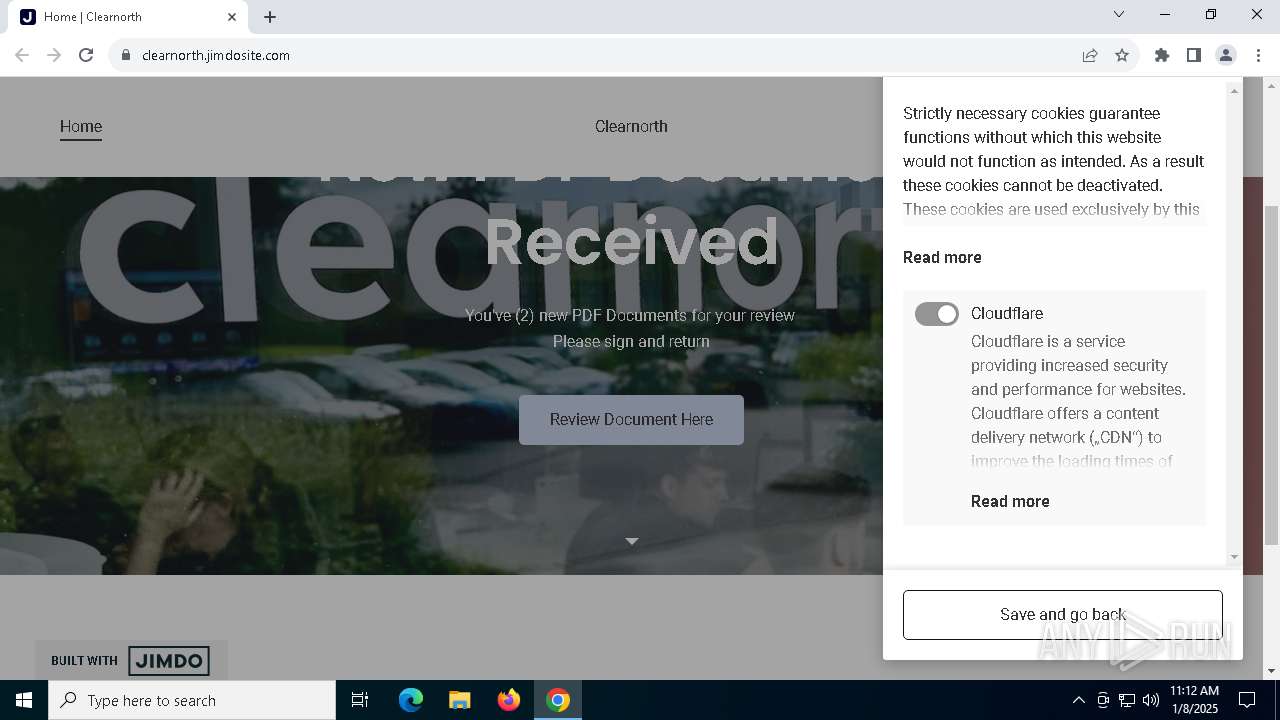
Task: Click the Built with Jimdo badge
Action: click(131, 660)
